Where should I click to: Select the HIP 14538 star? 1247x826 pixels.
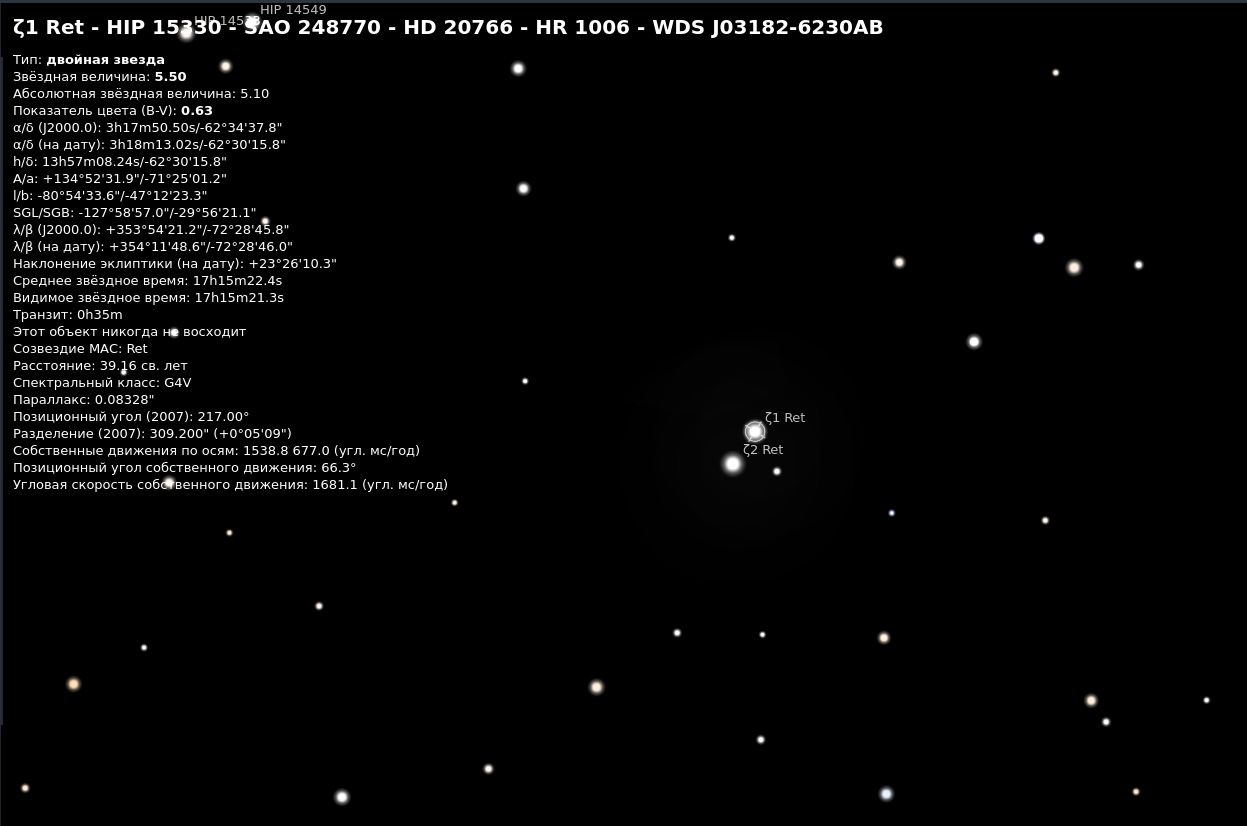point(186,33)
